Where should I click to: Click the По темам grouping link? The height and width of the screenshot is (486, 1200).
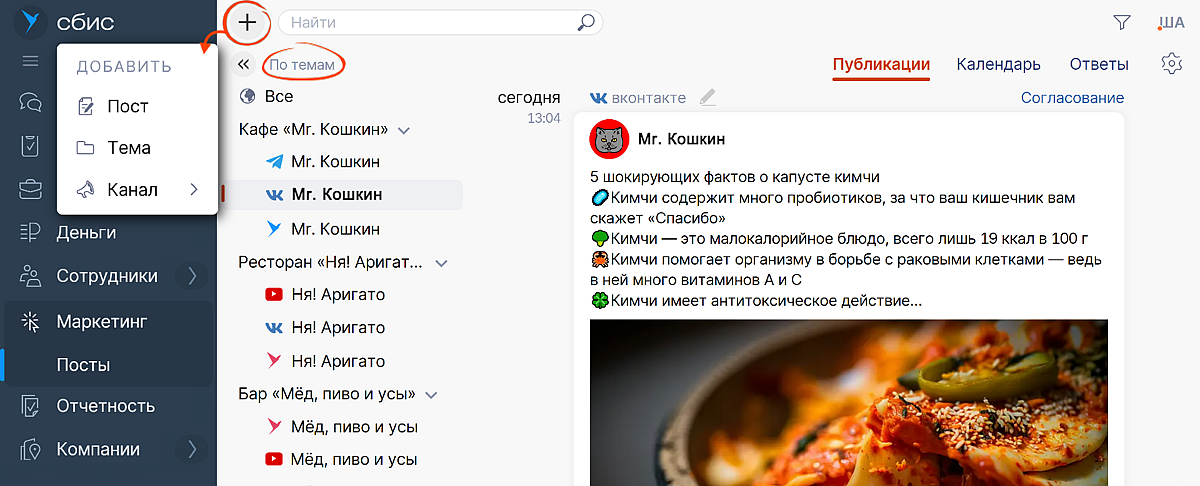(x=302, y=65)
